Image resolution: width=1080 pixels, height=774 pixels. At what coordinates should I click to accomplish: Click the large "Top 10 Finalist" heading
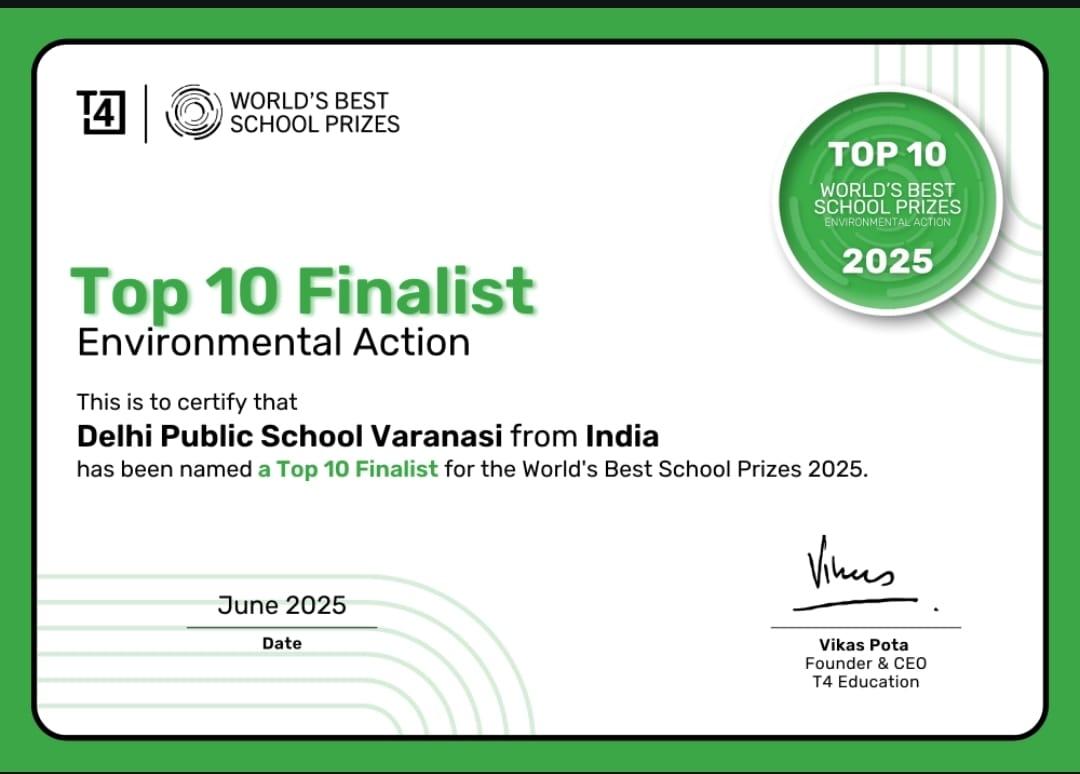click(303, 291)
